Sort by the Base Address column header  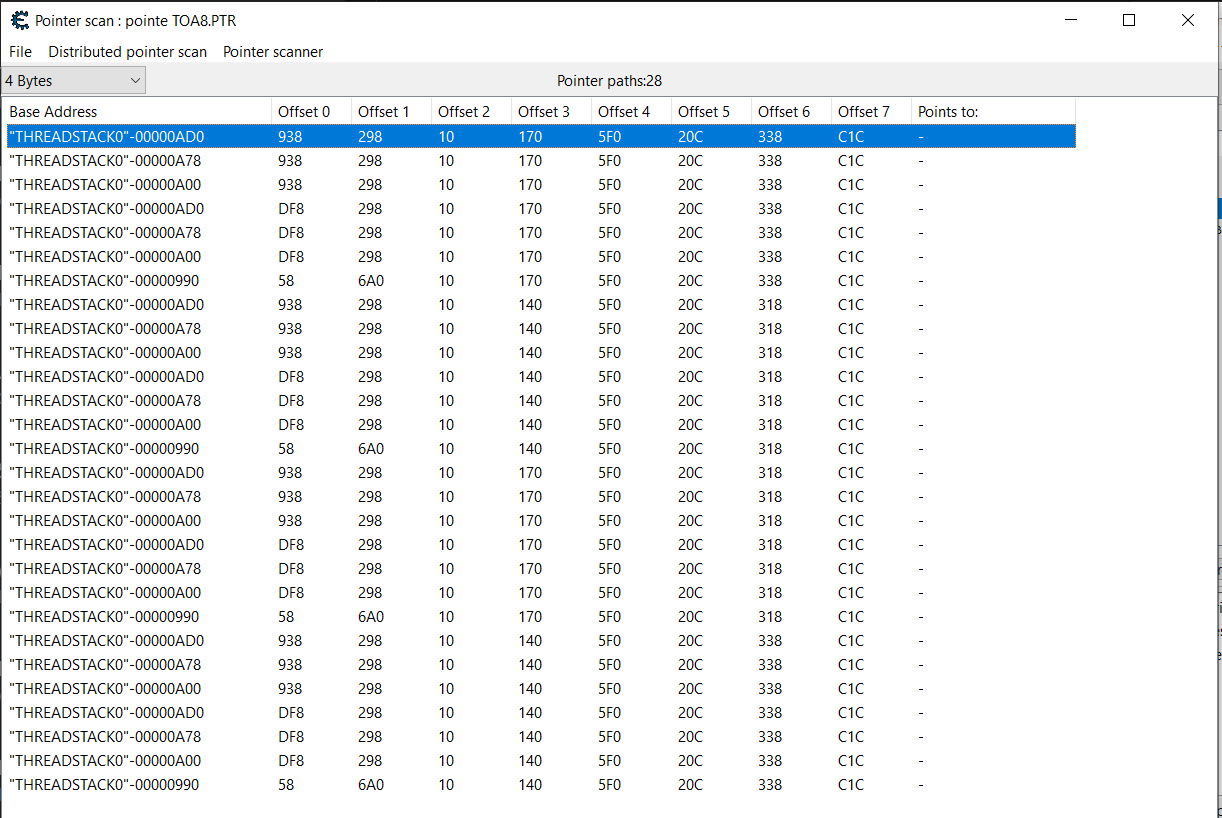click(138, 111)
